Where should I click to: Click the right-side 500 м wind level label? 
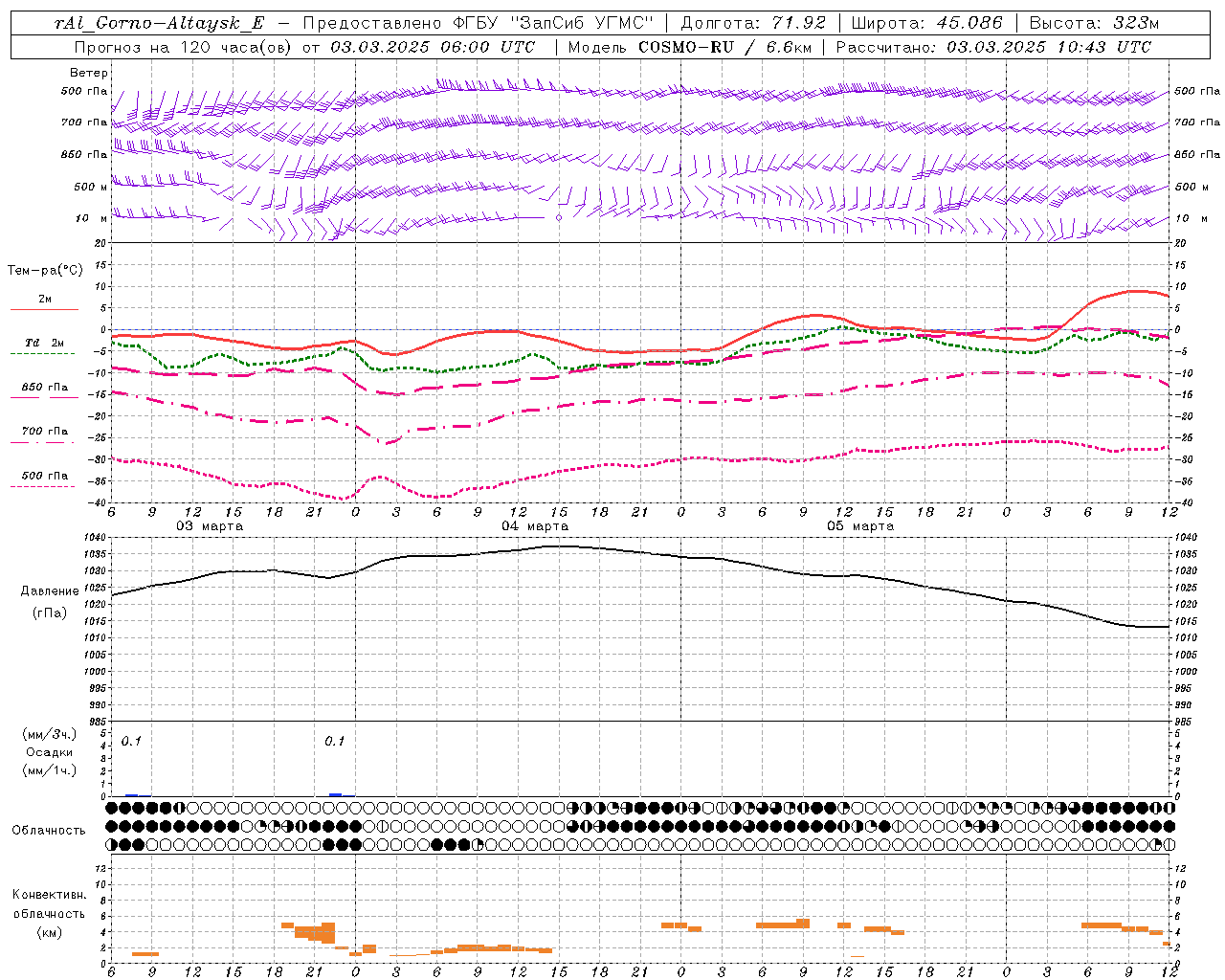1192,187
